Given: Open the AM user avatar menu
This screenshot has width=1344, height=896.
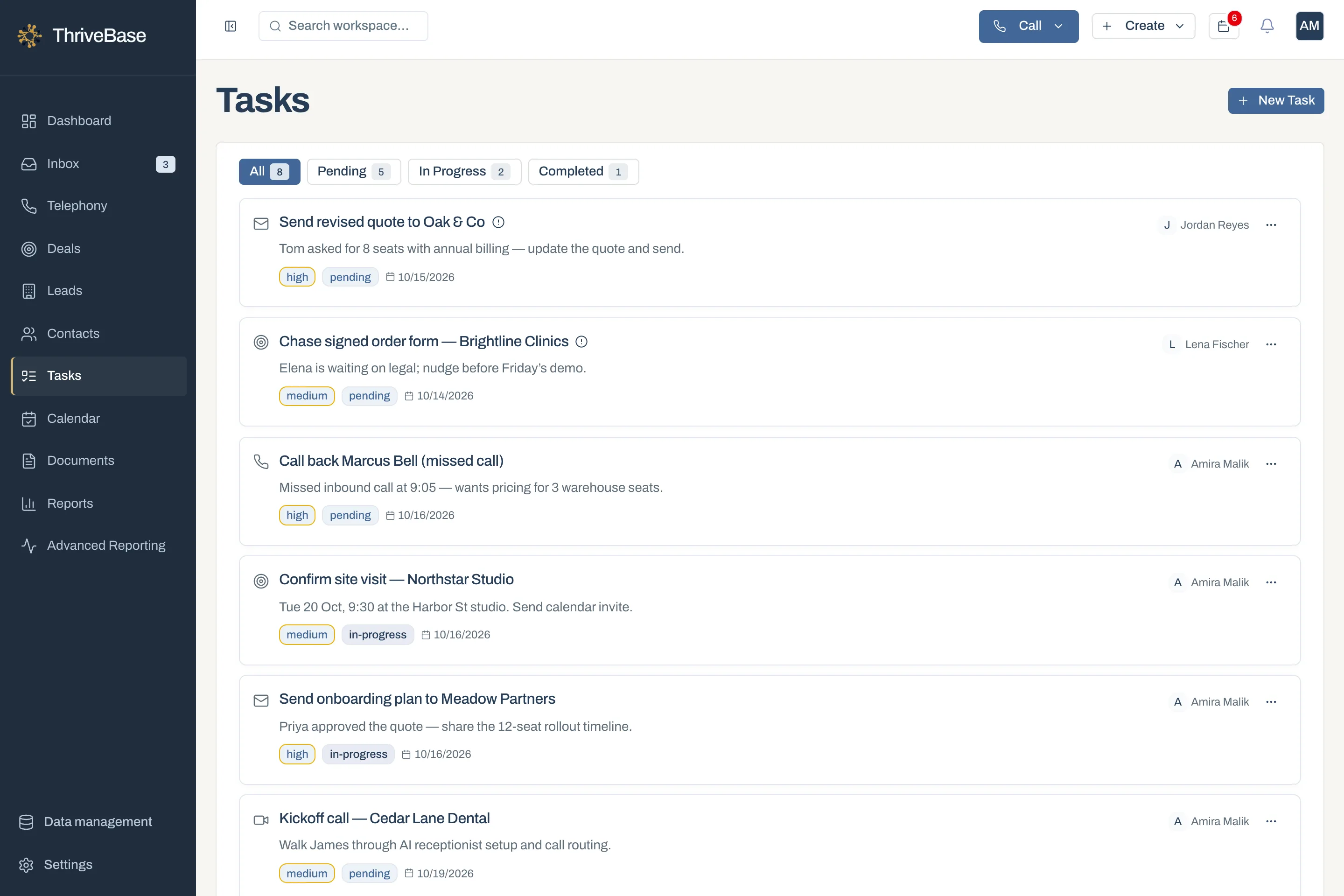Looking at the screenshot, I should (1309, 26).
